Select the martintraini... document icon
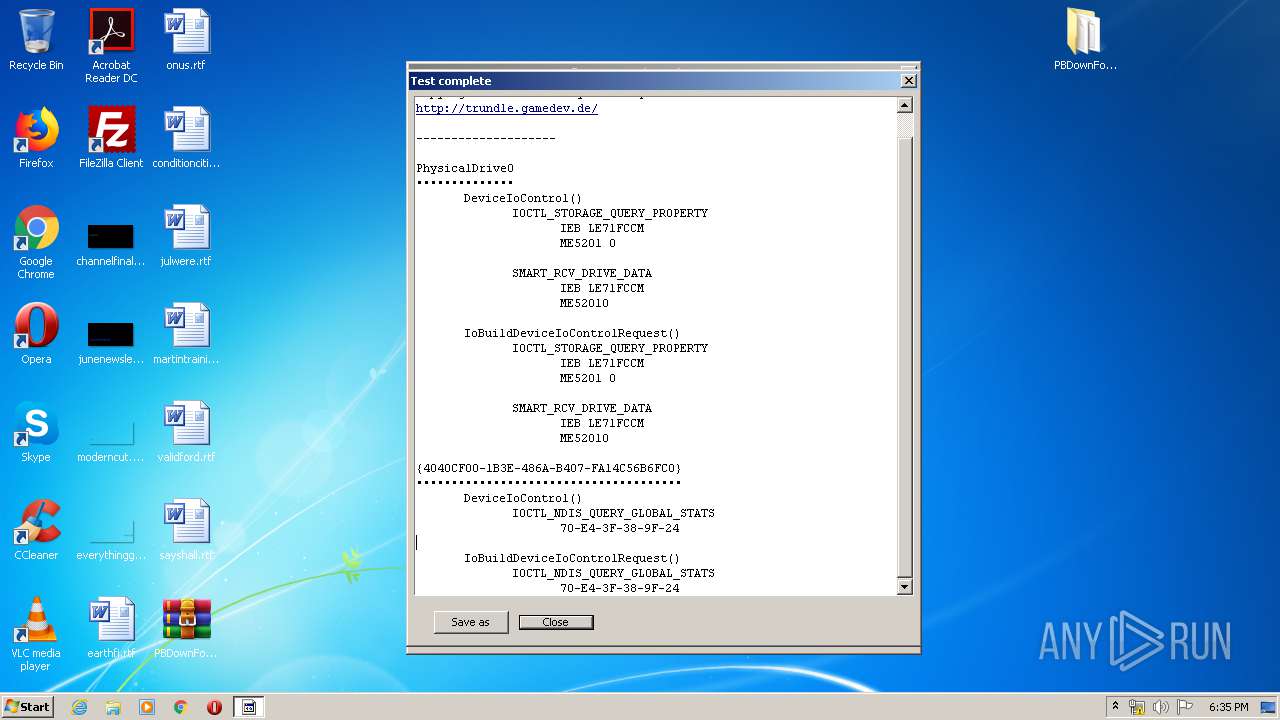1280x720 pixels. coord(186,334)
